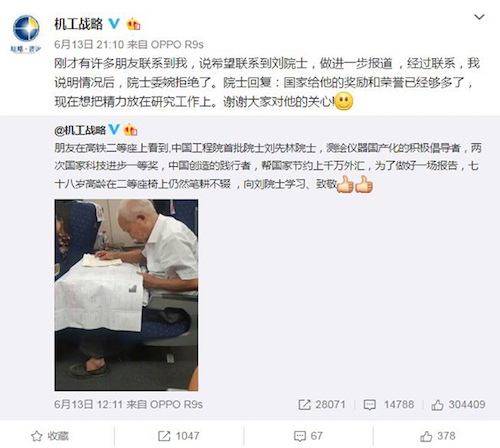Open the 机工战略 profile avatar
The image size is (500, 448).
coord(26,33)
